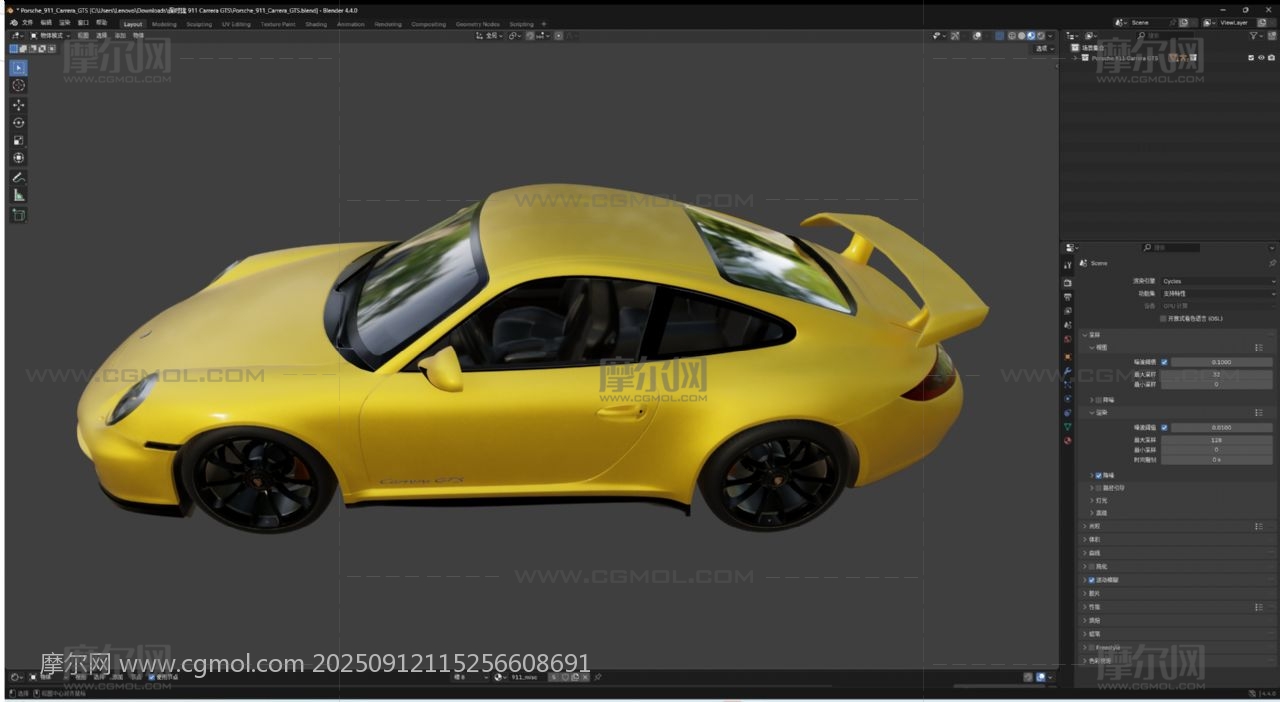Collapse the sampling section
This screenshot has width=1280, height=702.
(x=1084, y=335)
